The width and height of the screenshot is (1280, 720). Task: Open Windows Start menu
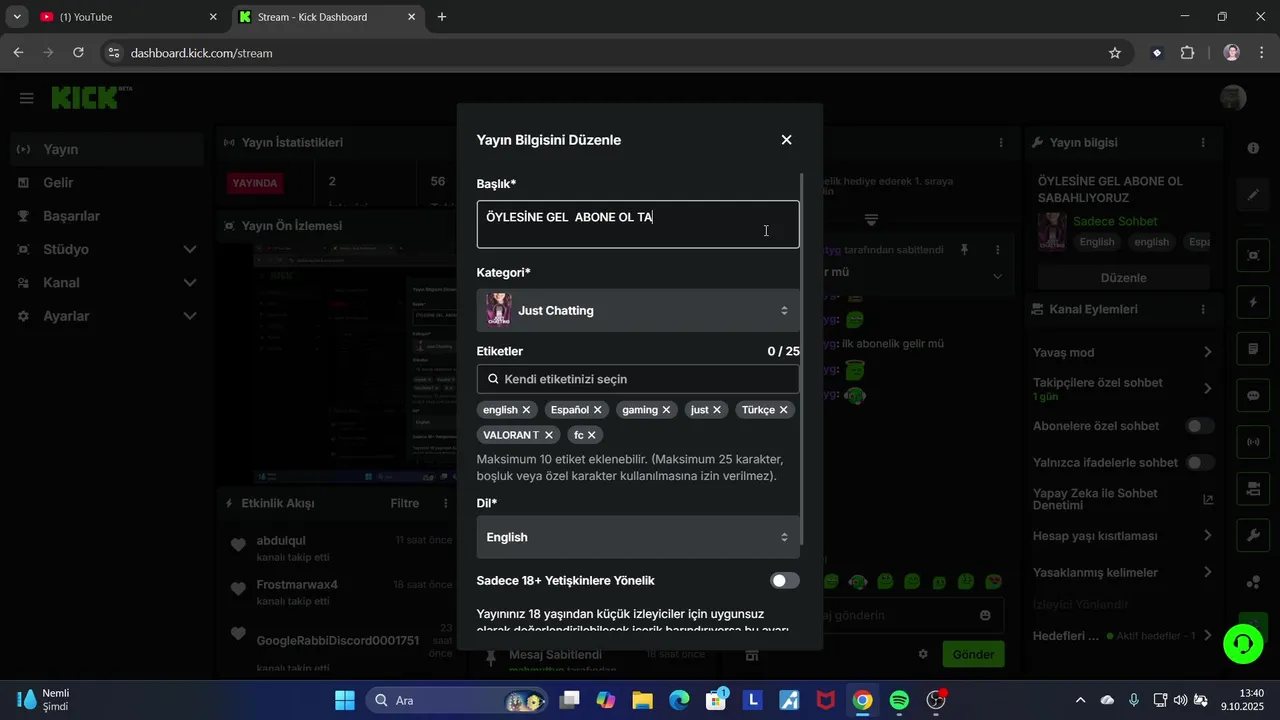pos(344,700)
